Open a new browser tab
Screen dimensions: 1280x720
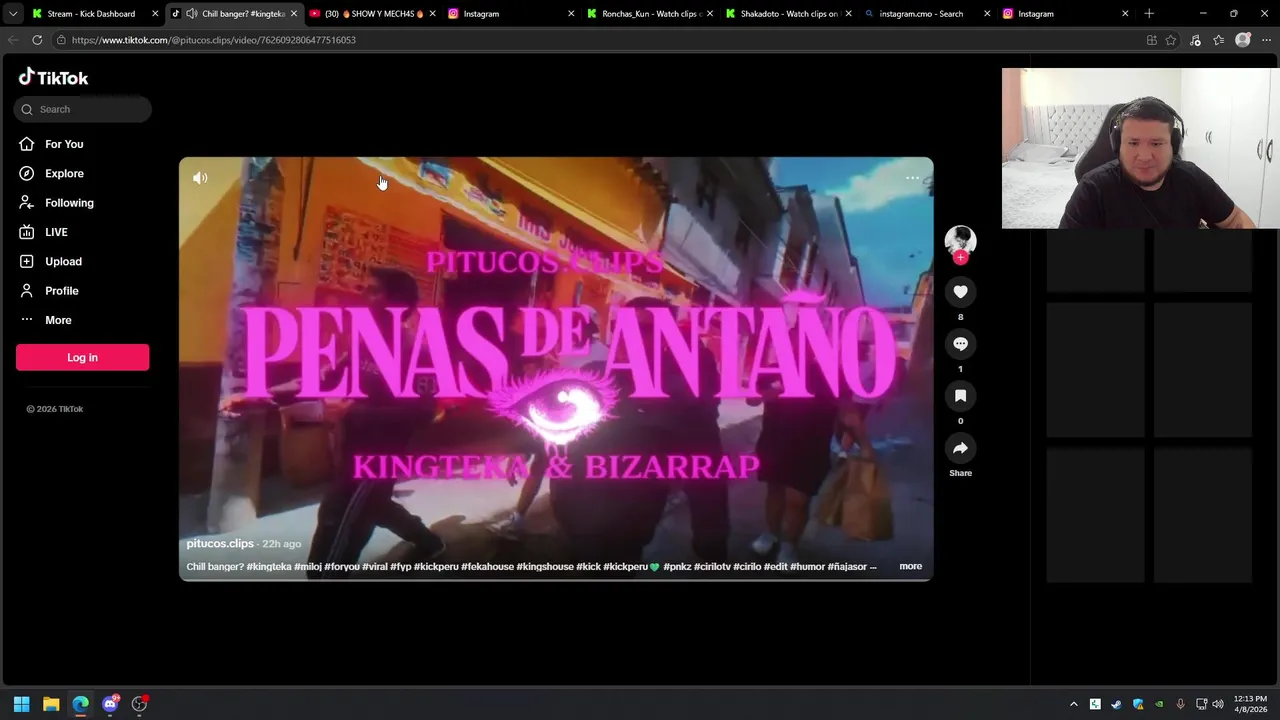coord(1149,14)
